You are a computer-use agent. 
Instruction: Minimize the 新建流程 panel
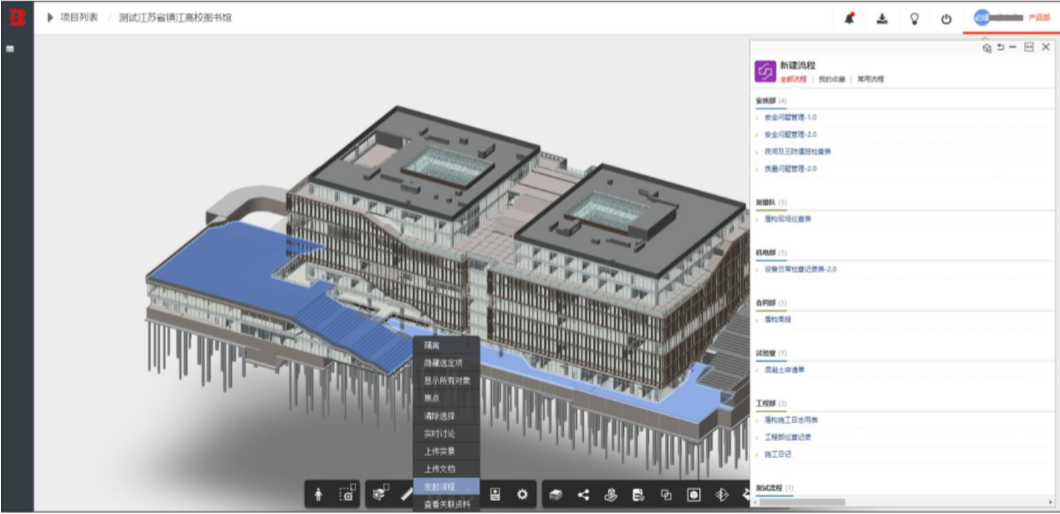[1013, 47]
